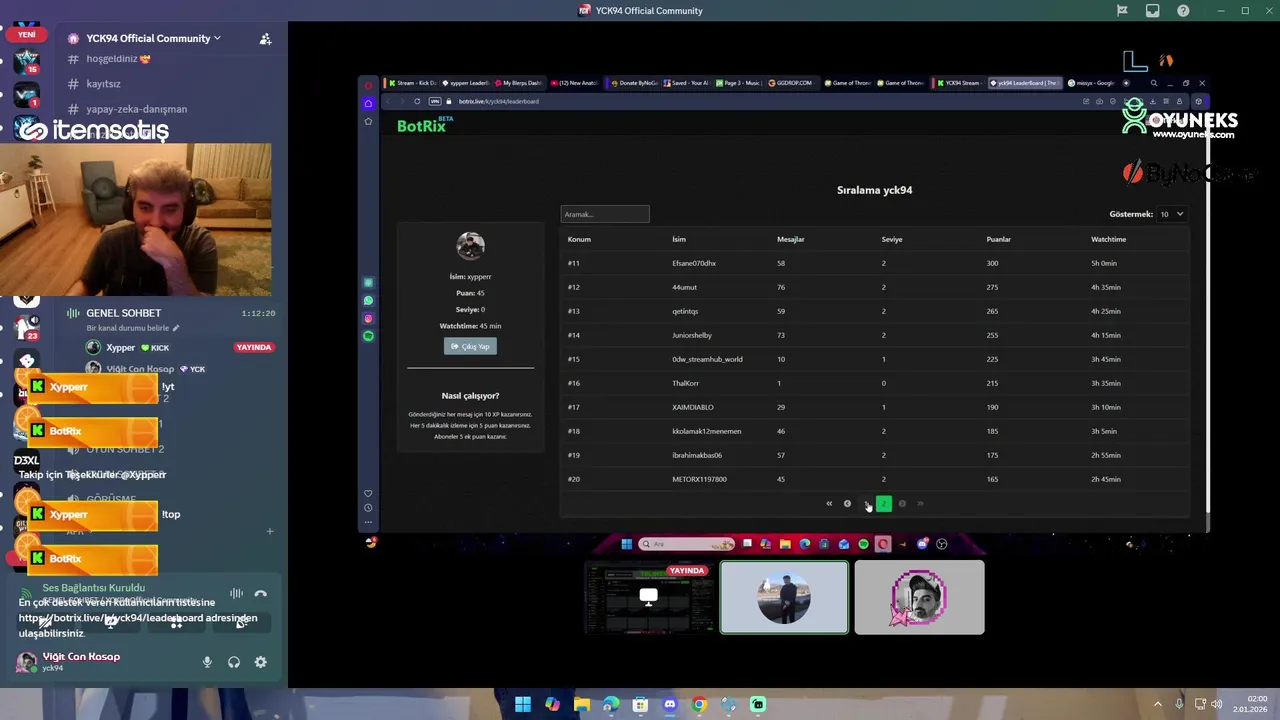
Task: Open the hoşgeldiniz channel
Action: click(119, 59)
